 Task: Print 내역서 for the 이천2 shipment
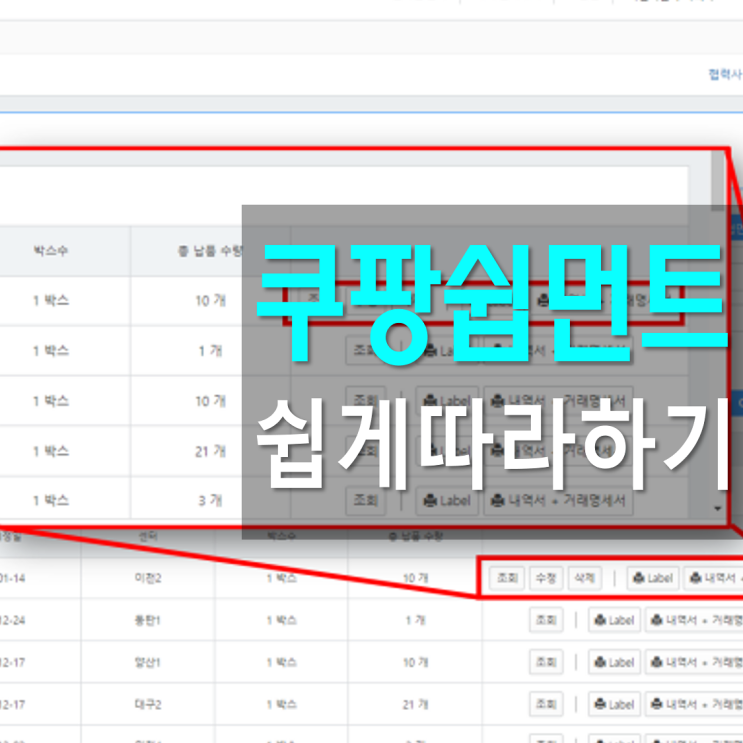pos(713,578)
